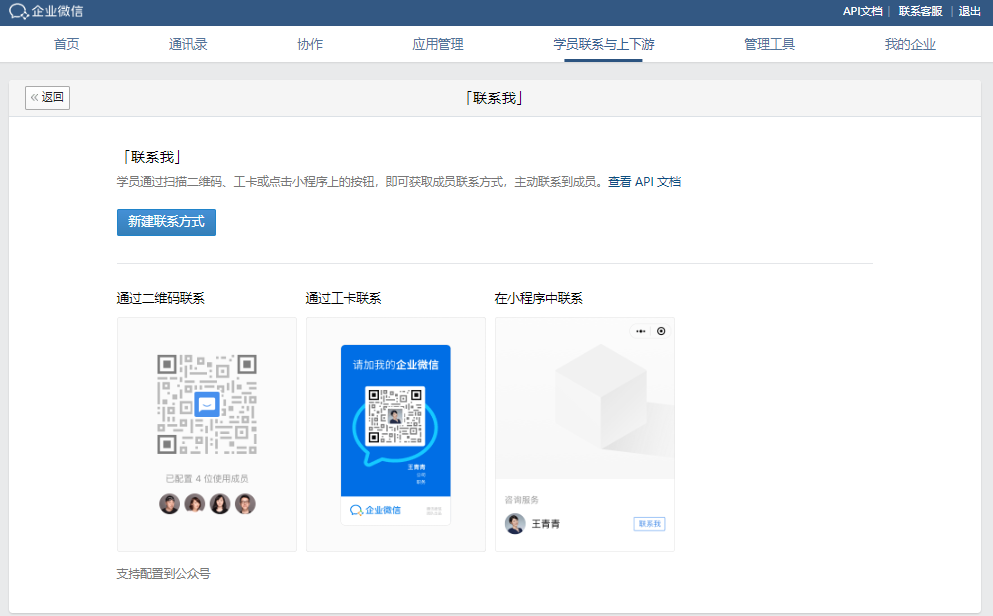Click the large QR code image
The image size is (993, 616).
click(207, 404)
